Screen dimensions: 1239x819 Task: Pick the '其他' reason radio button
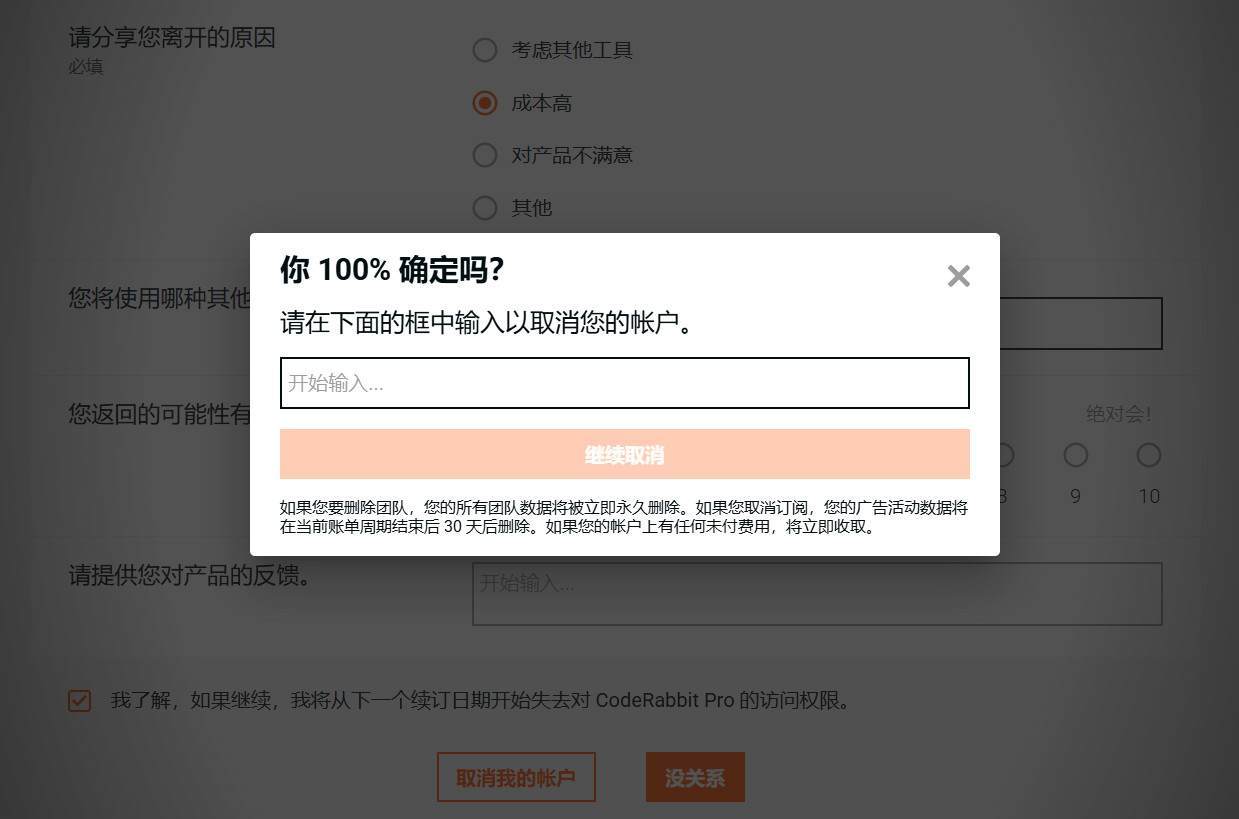pyautogui.click(x=485, y=208)
